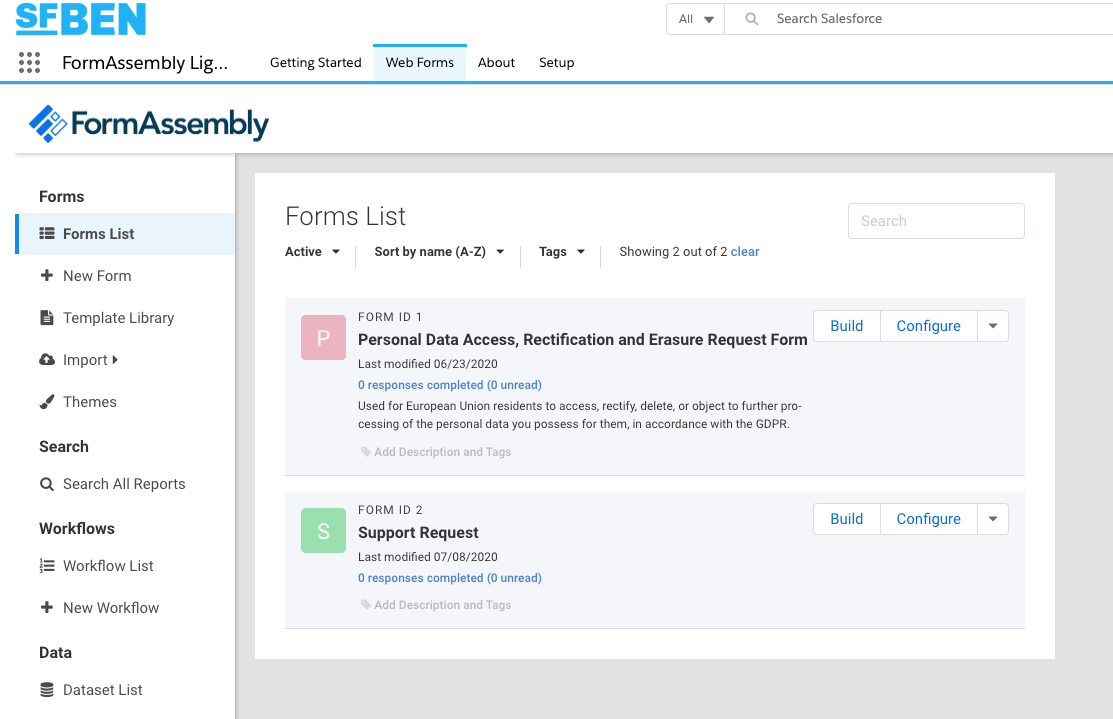
Task: Click Add Description and Tags for Support Request
Action: (x=442, y=605)
